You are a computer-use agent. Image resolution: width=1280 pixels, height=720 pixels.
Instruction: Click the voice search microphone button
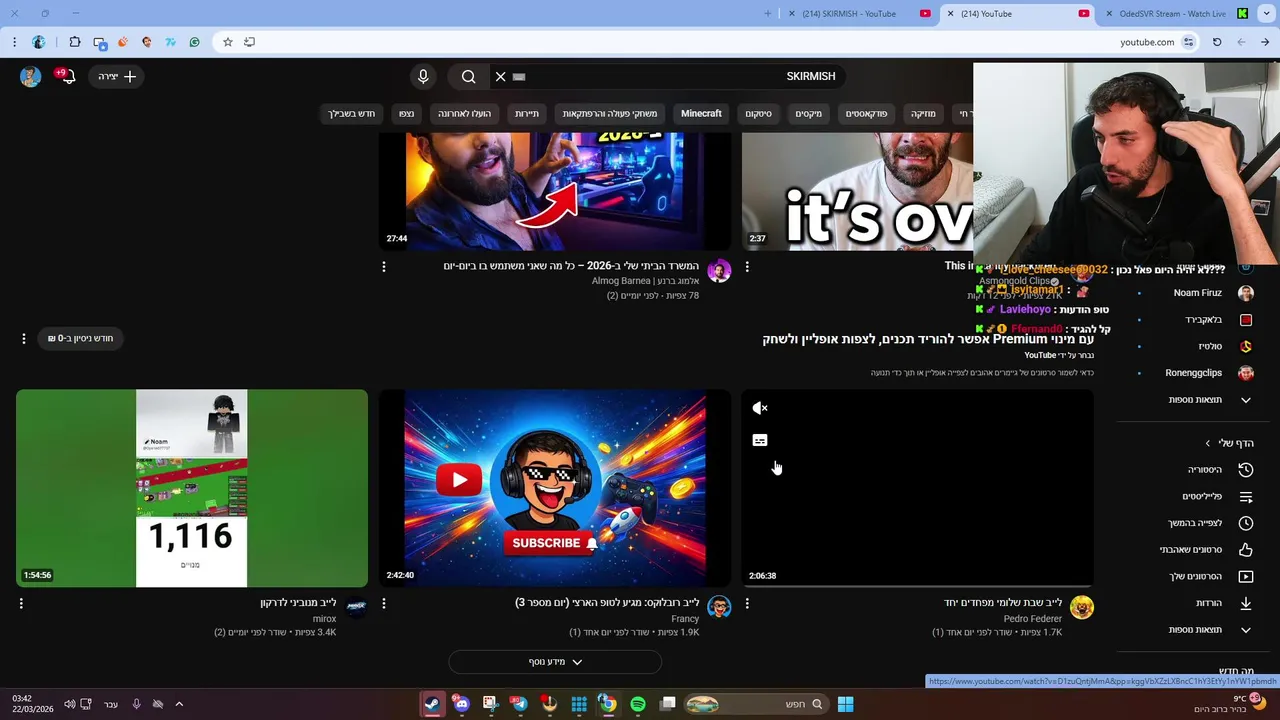pyautogui.click(x=423, y=76)
